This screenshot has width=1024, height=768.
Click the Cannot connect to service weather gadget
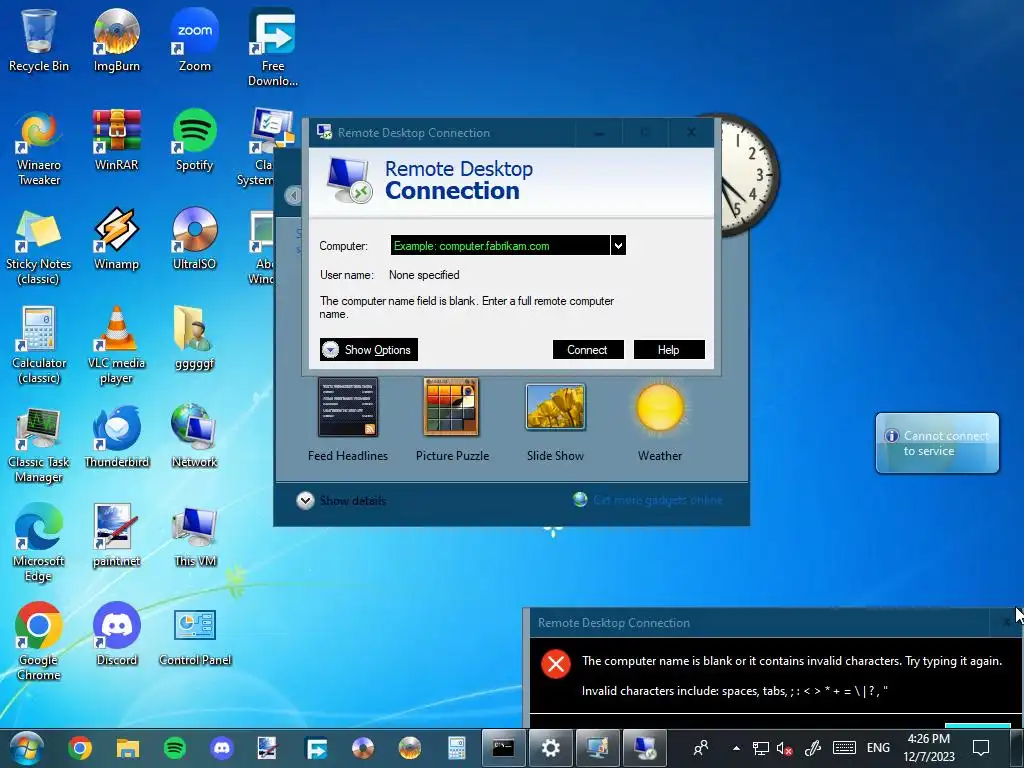[937, 443]
